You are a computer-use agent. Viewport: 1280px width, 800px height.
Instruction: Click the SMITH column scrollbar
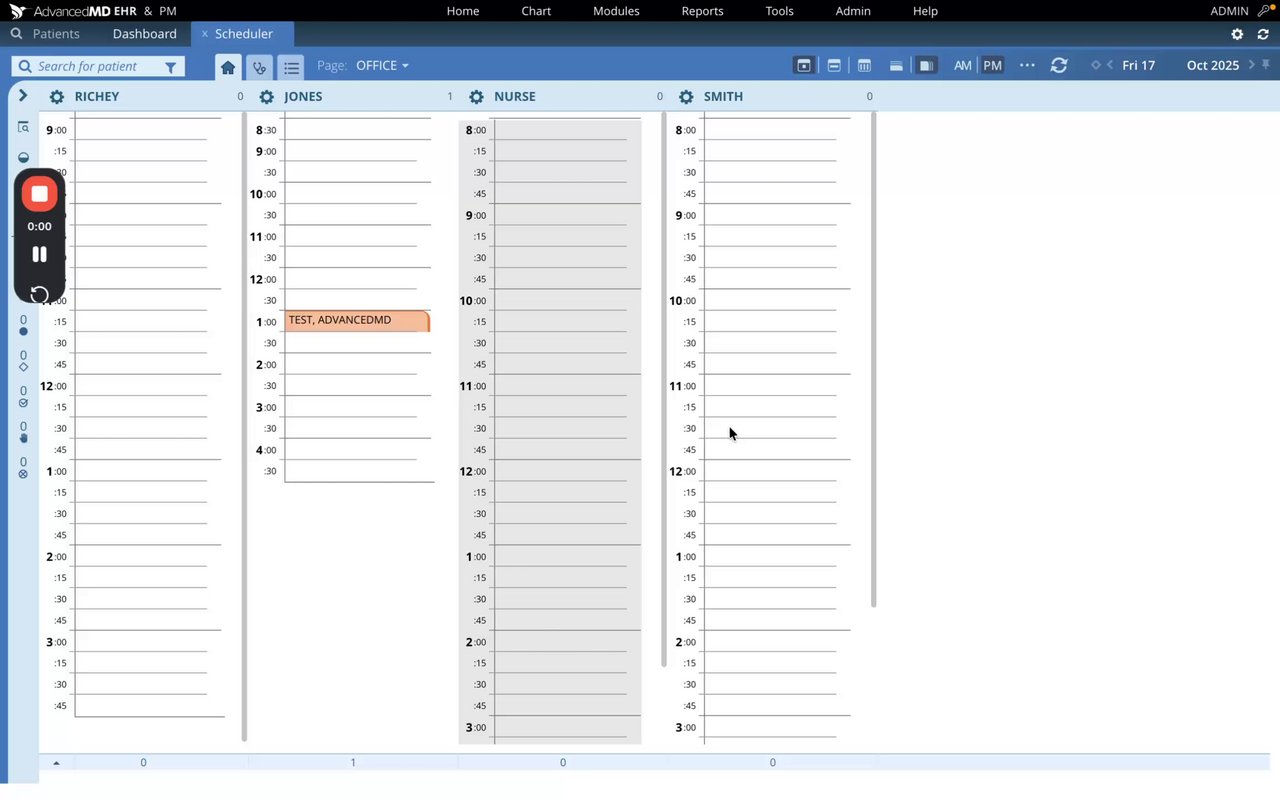pos(873,360)
